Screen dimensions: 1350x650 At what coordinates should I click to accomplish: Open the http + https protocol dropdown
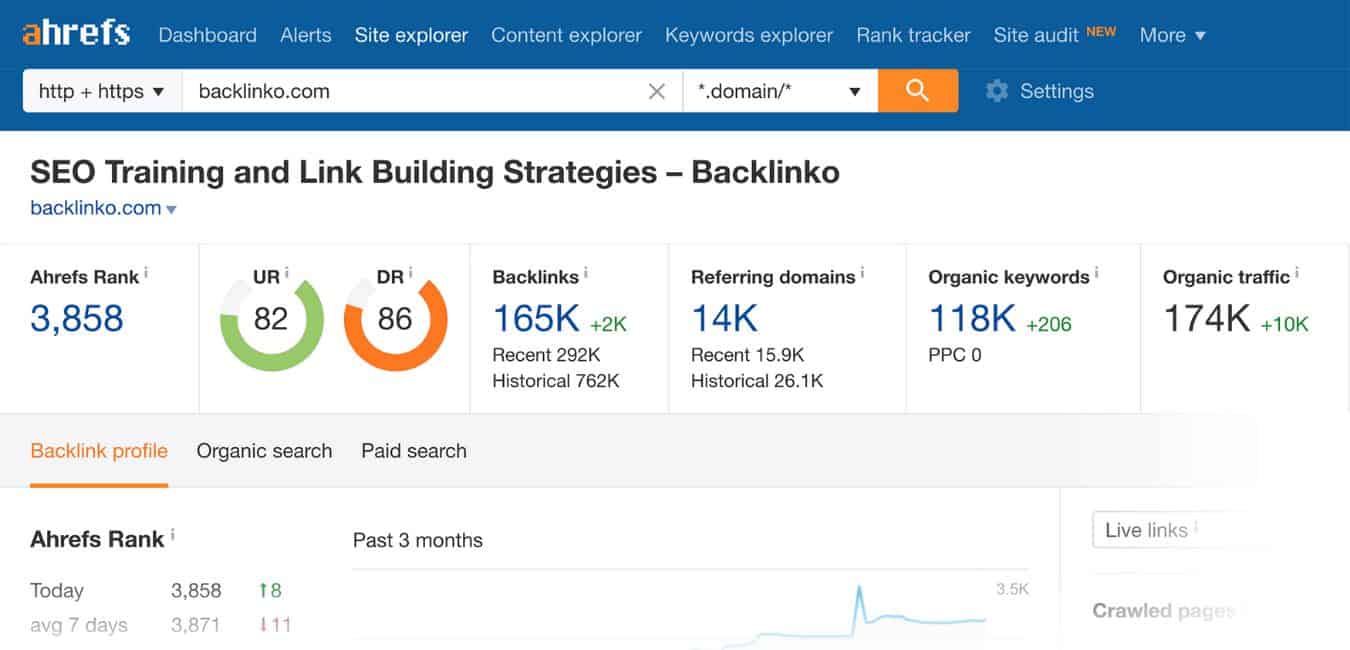pos(102,92)
